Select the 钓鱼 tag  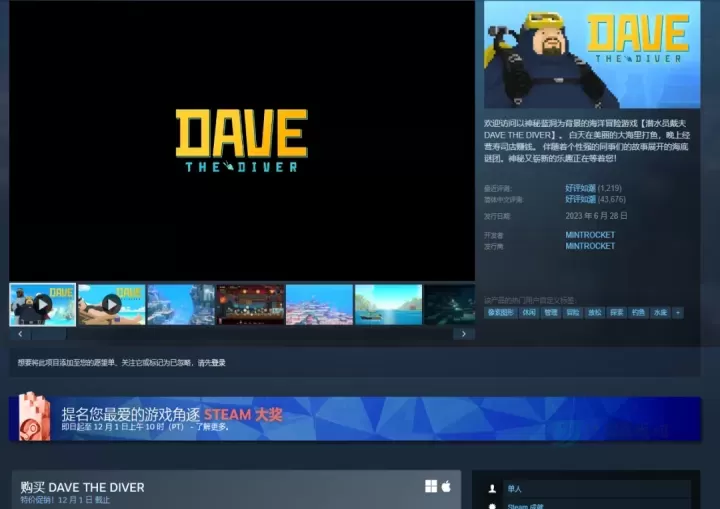[638, 312]
